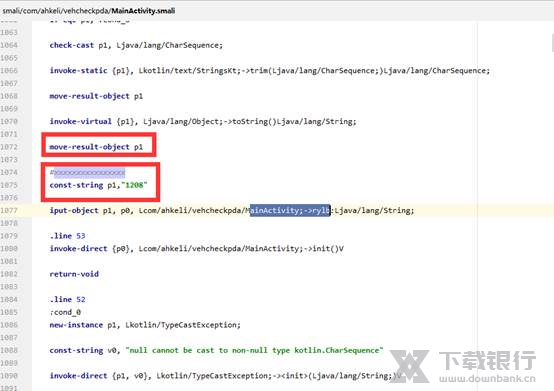The height and width of the screenshot is (391, 554).
Task: Click the return-void statement
Action: [x=74, y=274]
